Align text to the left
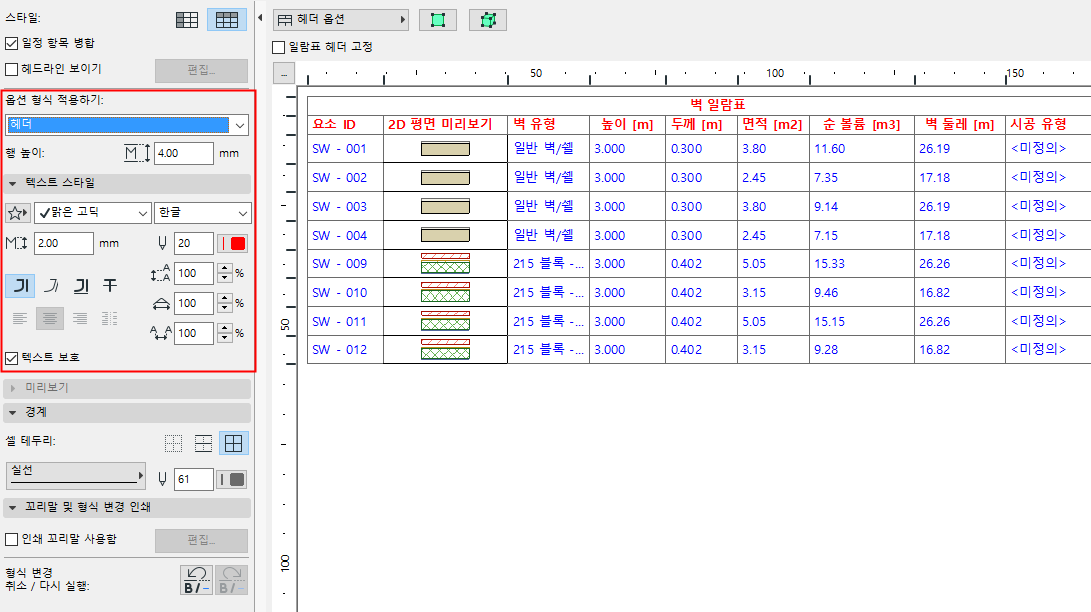The width and height of the screenshot is (1091, 612). click(x=20, y=319)
